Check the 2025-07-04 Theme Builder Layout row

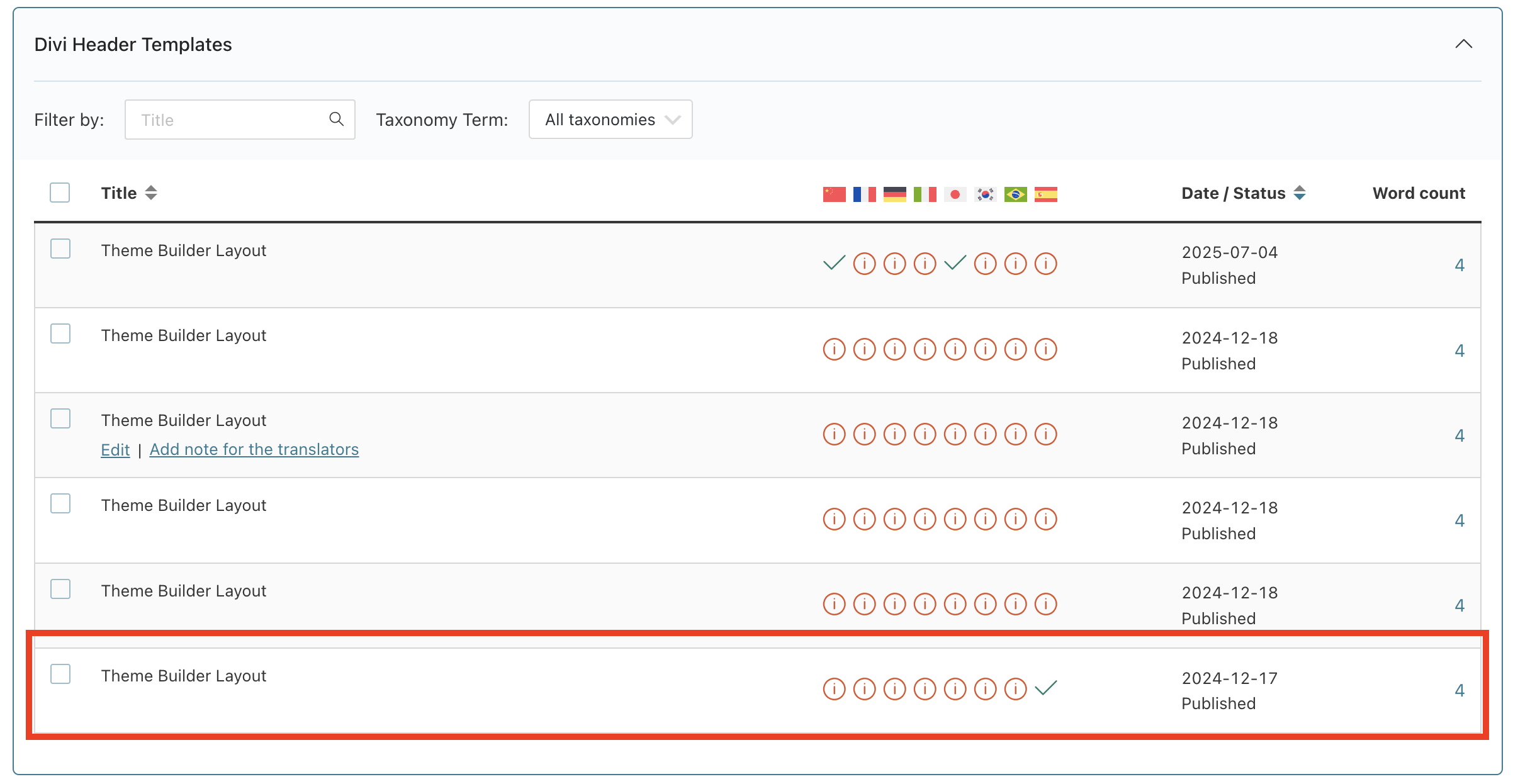click(60, 249)
